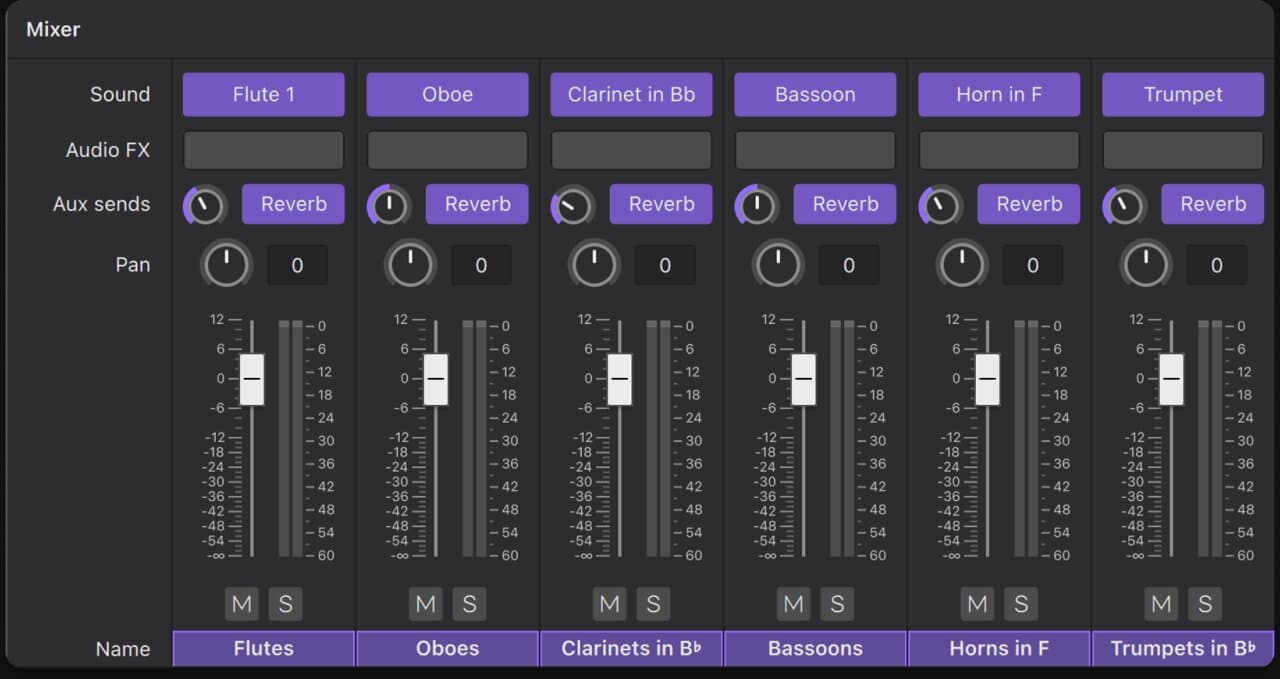Click the Clarinets aux send level knob
This screenshot has width=1280, height=679.
tap(574, 206)
